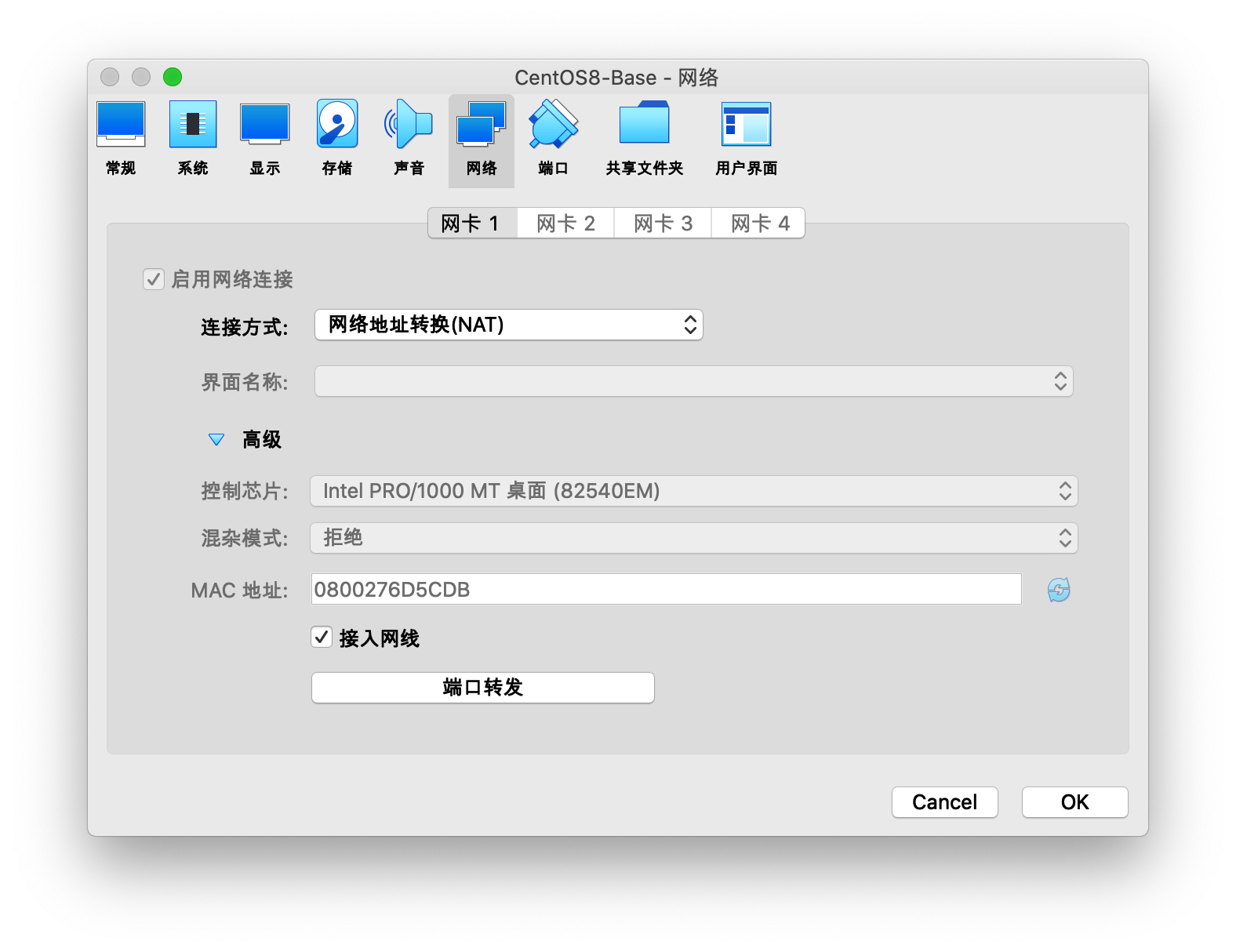Screen dimensions: 1236x952
Task: Toggle the 启用网络连接 checkbox
Action: [154, 279]
